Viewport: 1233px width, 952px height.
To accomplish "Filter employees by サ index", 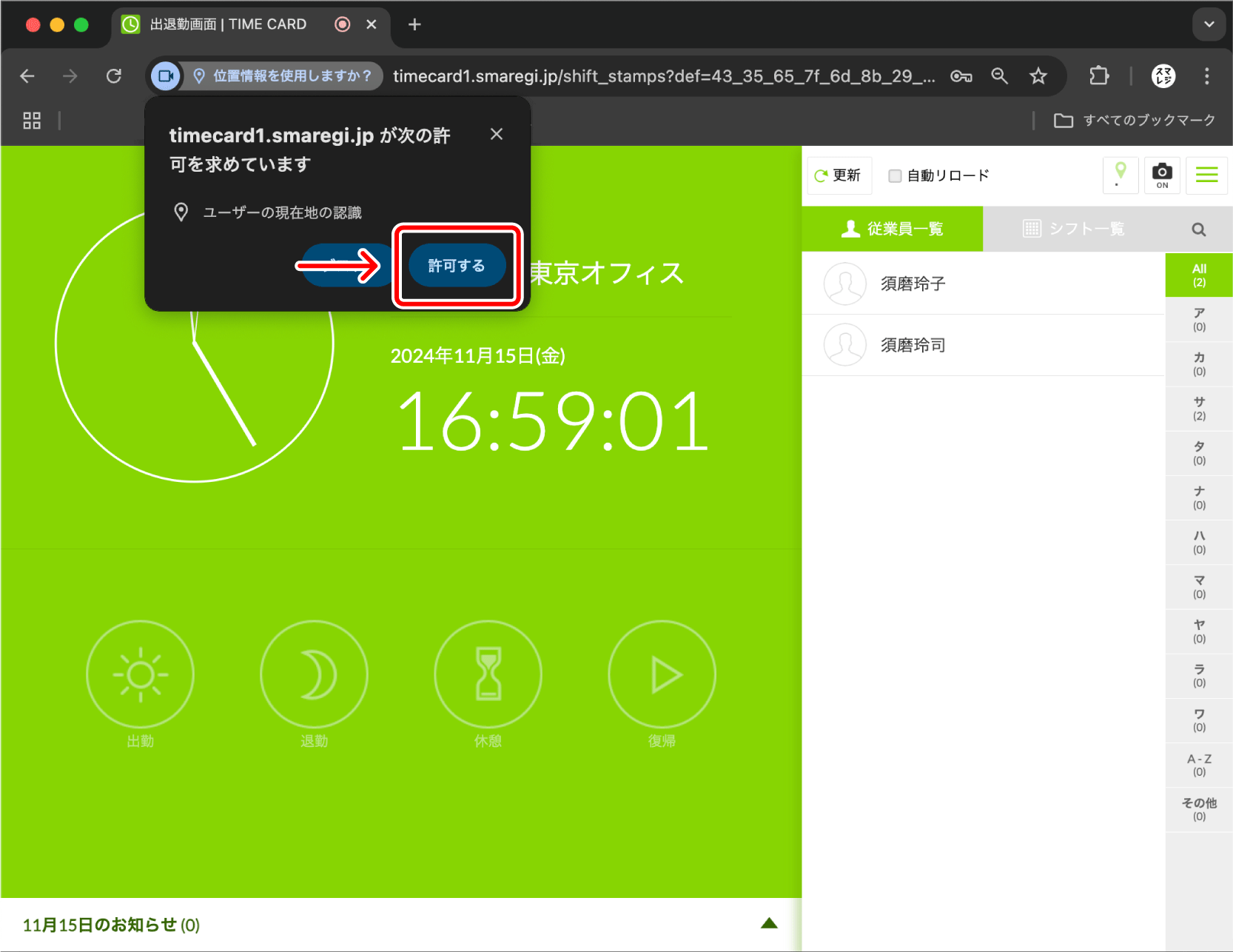I will click(1199, 408).
